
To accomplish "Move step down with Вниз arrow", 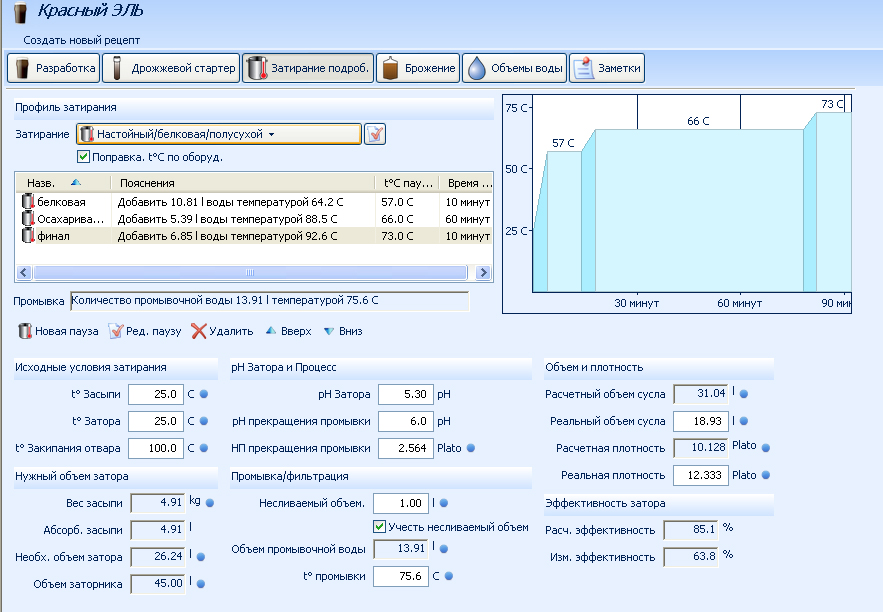I will coord(329,331).
